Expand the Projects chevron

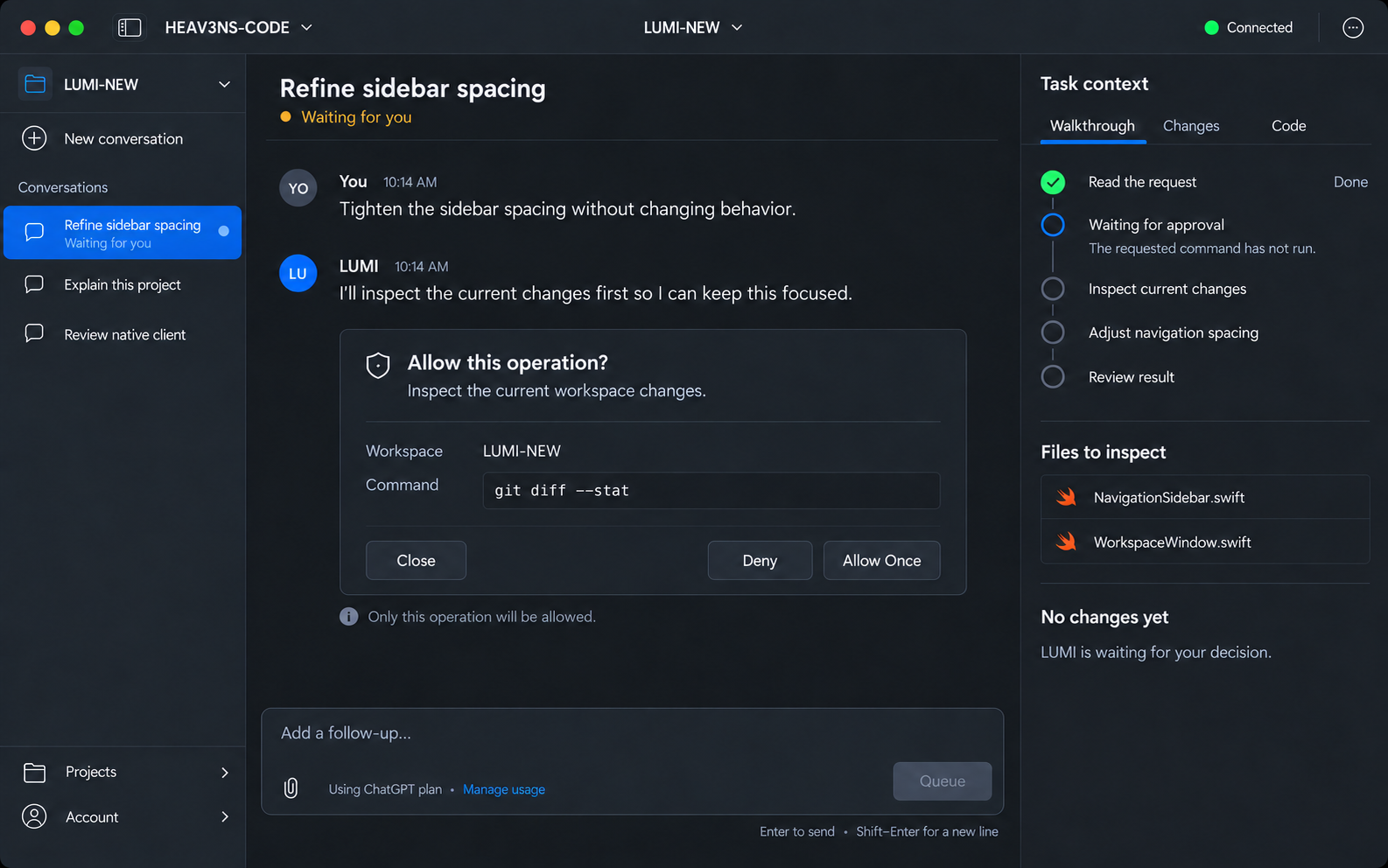[225, 773]
